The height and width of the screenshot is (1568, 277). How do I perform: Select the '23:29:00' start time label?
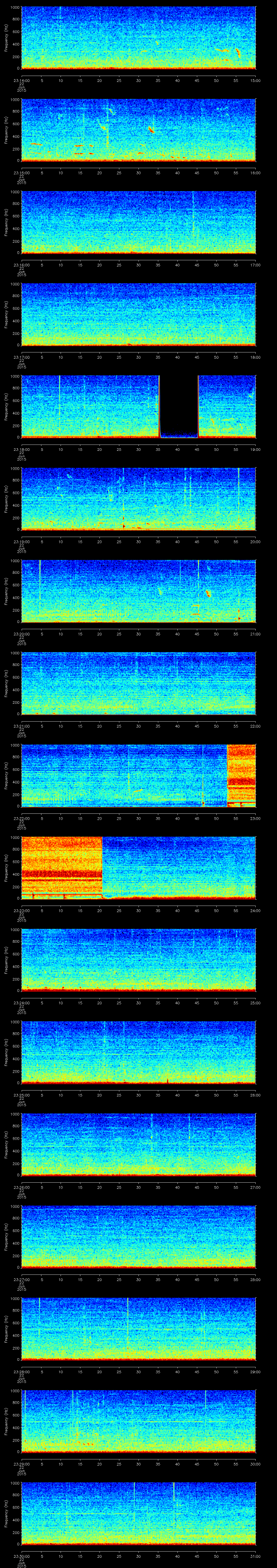tap(21, 1463)
